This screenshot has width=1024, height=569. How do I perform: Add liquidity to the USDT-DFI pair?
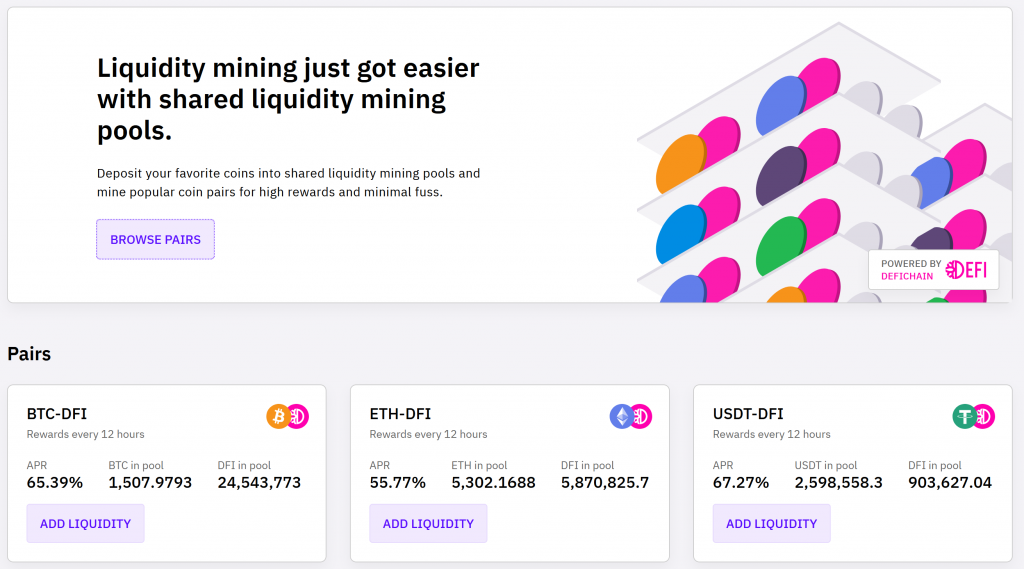(x=771, y=523)
